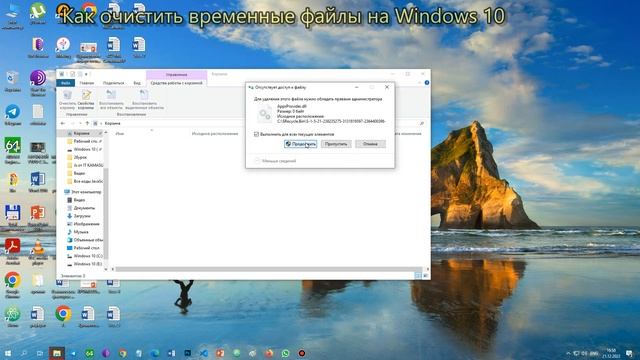This screenshot has height=360, width=640.
Task: Click the Chrome taskbar icon
Action: click(122, 353)
